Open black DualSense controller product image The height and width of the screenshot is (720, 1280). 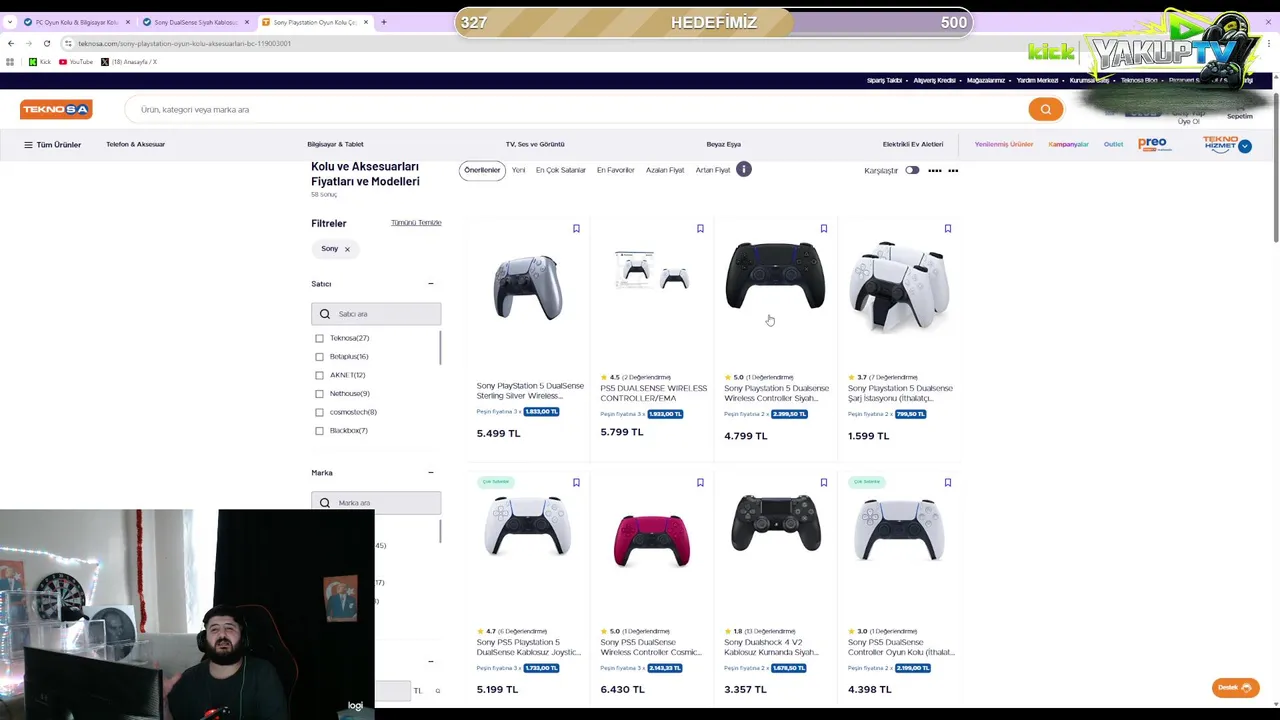point(775,275)
